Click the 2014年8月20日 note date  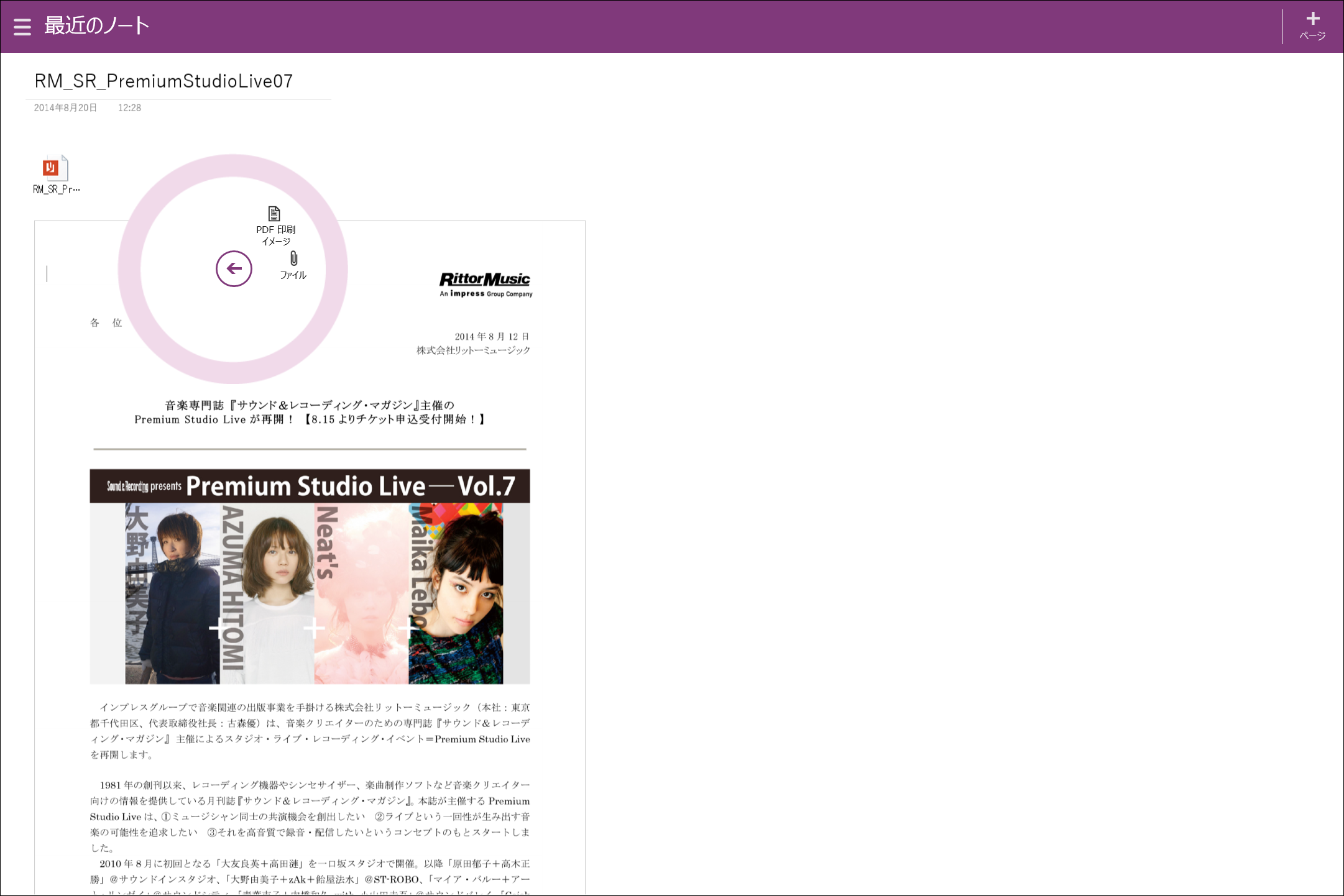click(x=65, y=108)
